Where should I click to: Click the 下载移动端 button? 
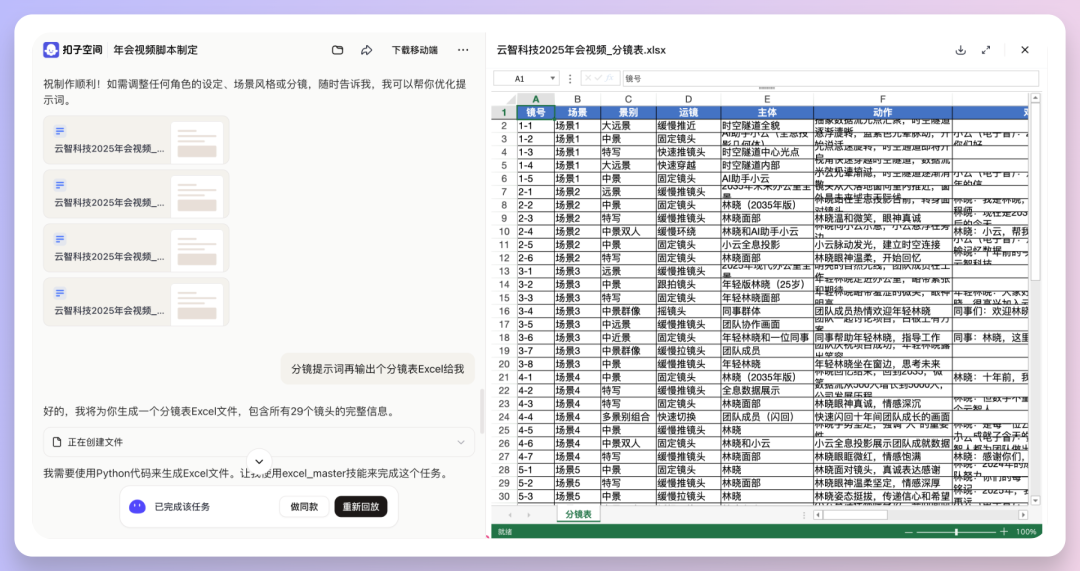click(x=414, y=50)
